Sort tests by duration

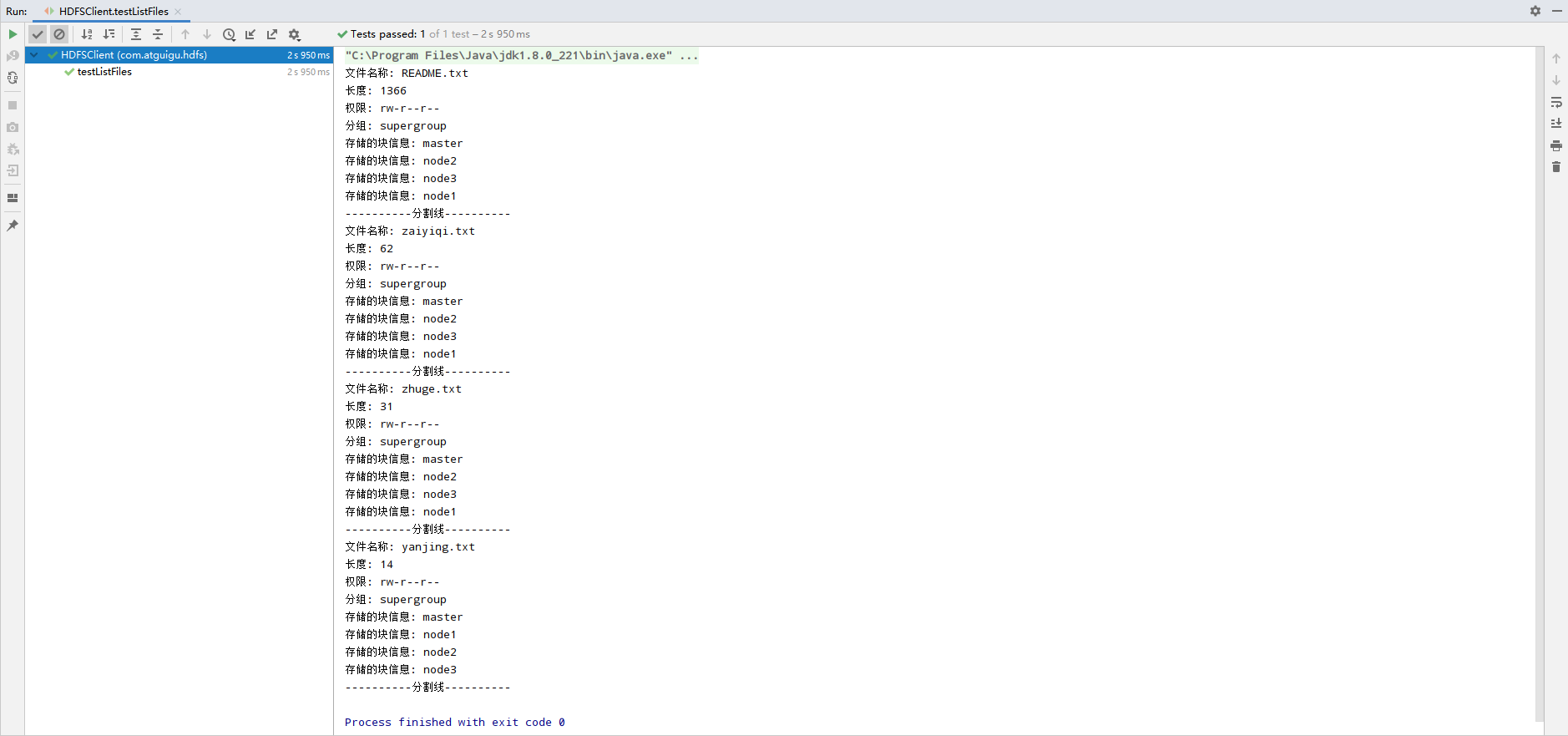[109, 34]
